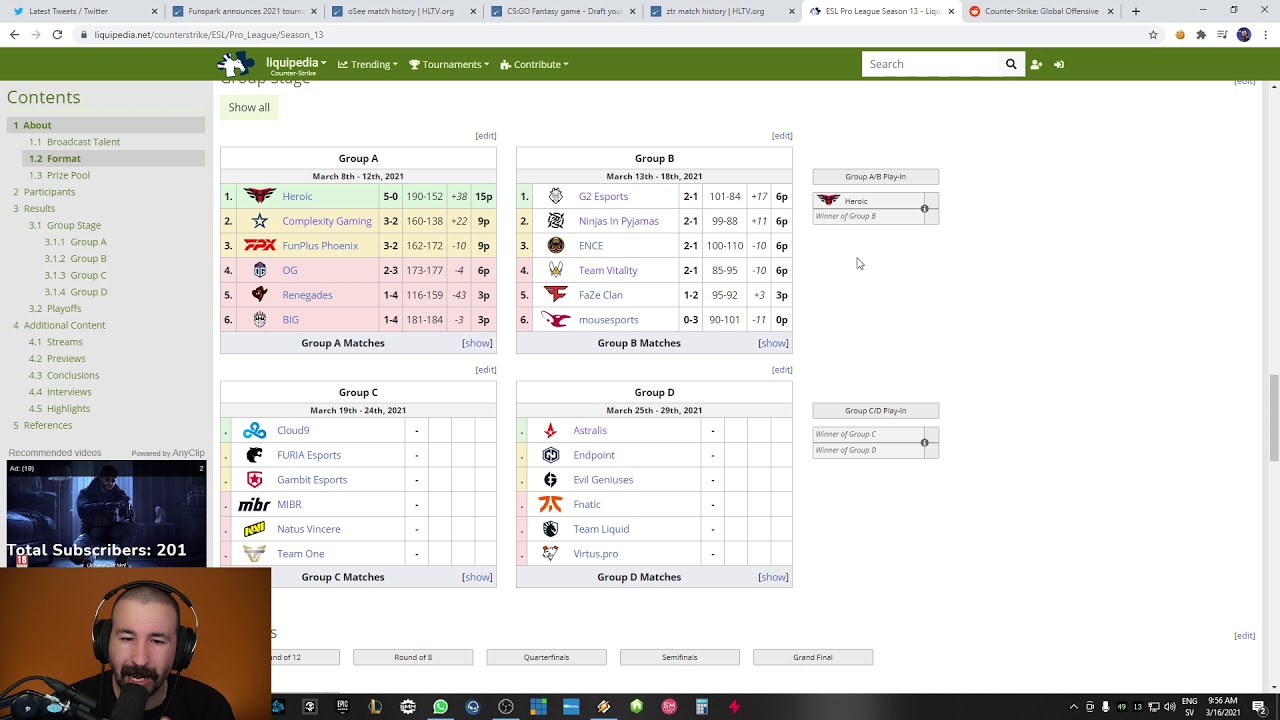Open the Tournaments dropdown menu
Image resolution: width=1280 pixels, height=720 pixels.
(x=449, y=64)
